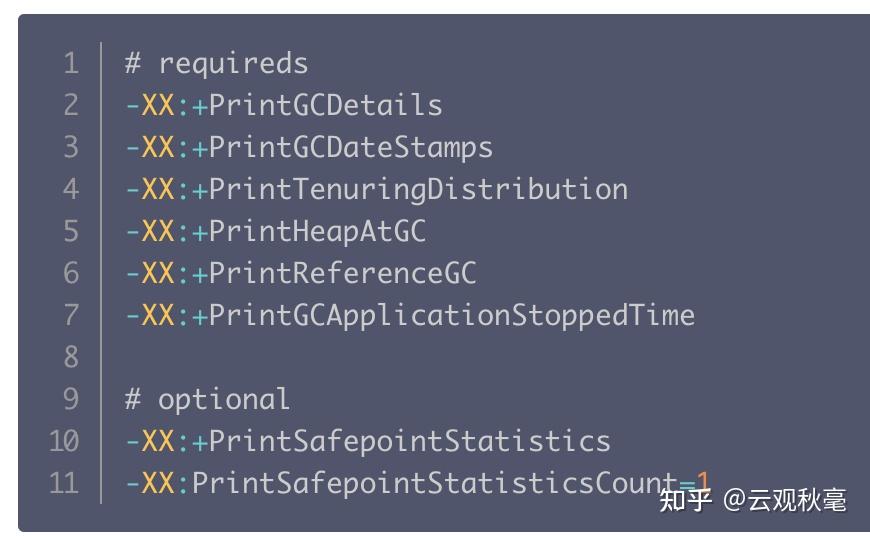Select the PrintGCDetails flag line
The height and width of the screenshot is (536, 870).
tap(284, 105)
